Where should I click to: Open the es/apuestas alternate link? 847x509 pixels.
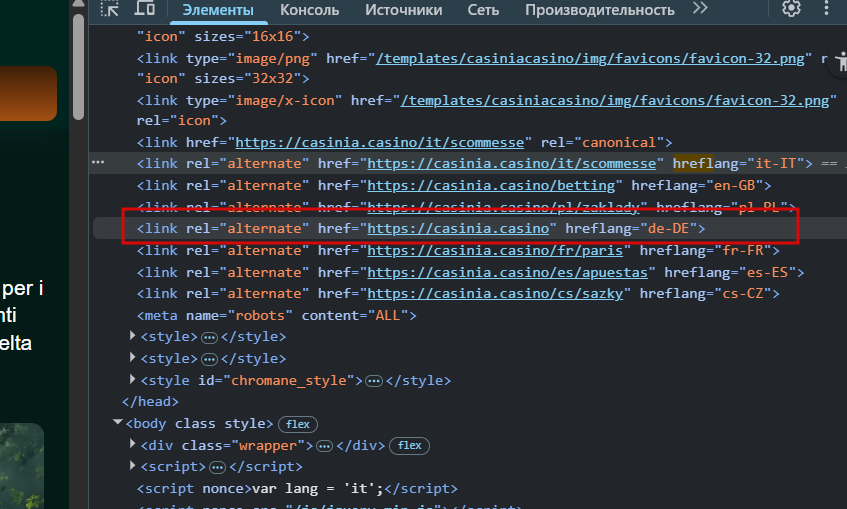[508, 272]
